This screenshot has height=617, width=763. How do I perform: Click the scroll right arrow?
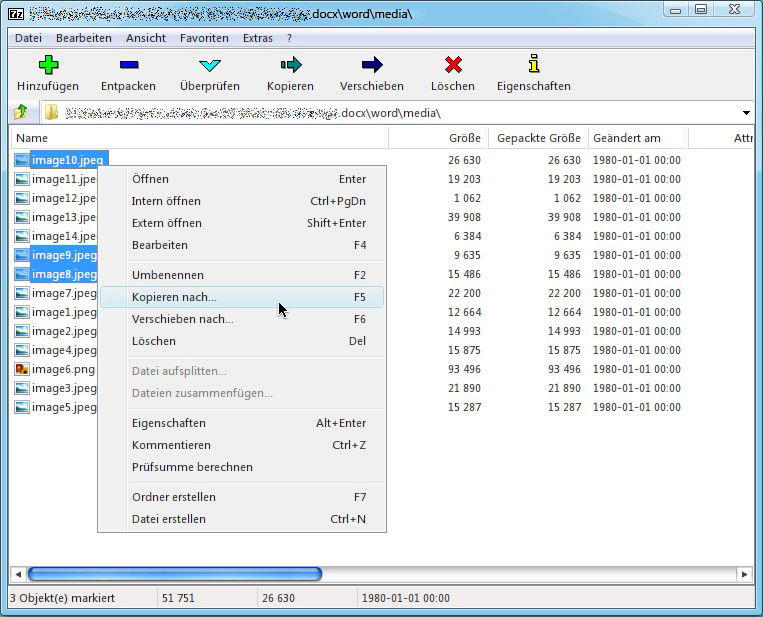[745, 574]
